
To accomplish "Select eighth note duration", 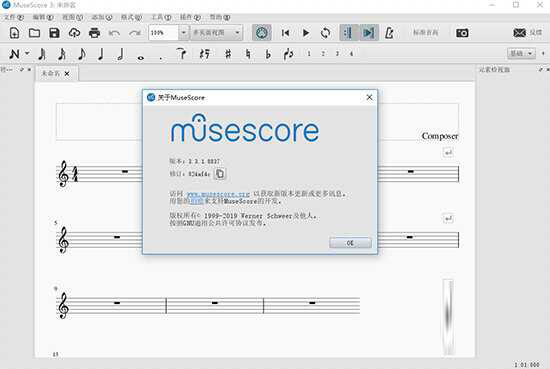I will [81, 54].
